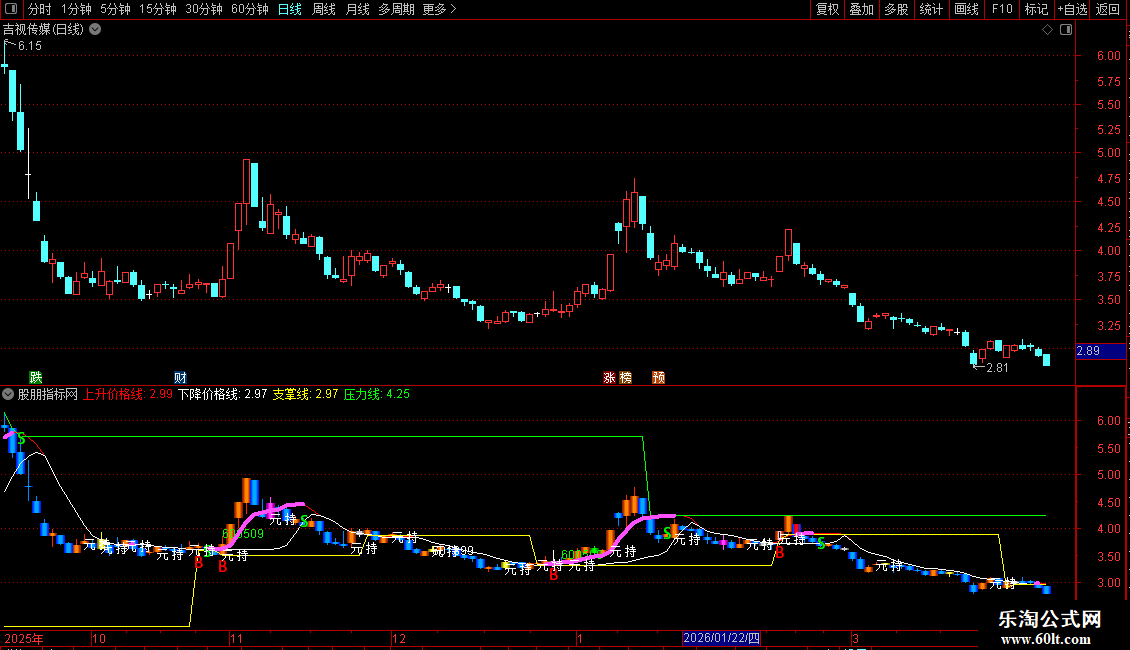
Task: Open the 吉视传媒 chart dropdown arrow
Action: click(x=95, y=30)
